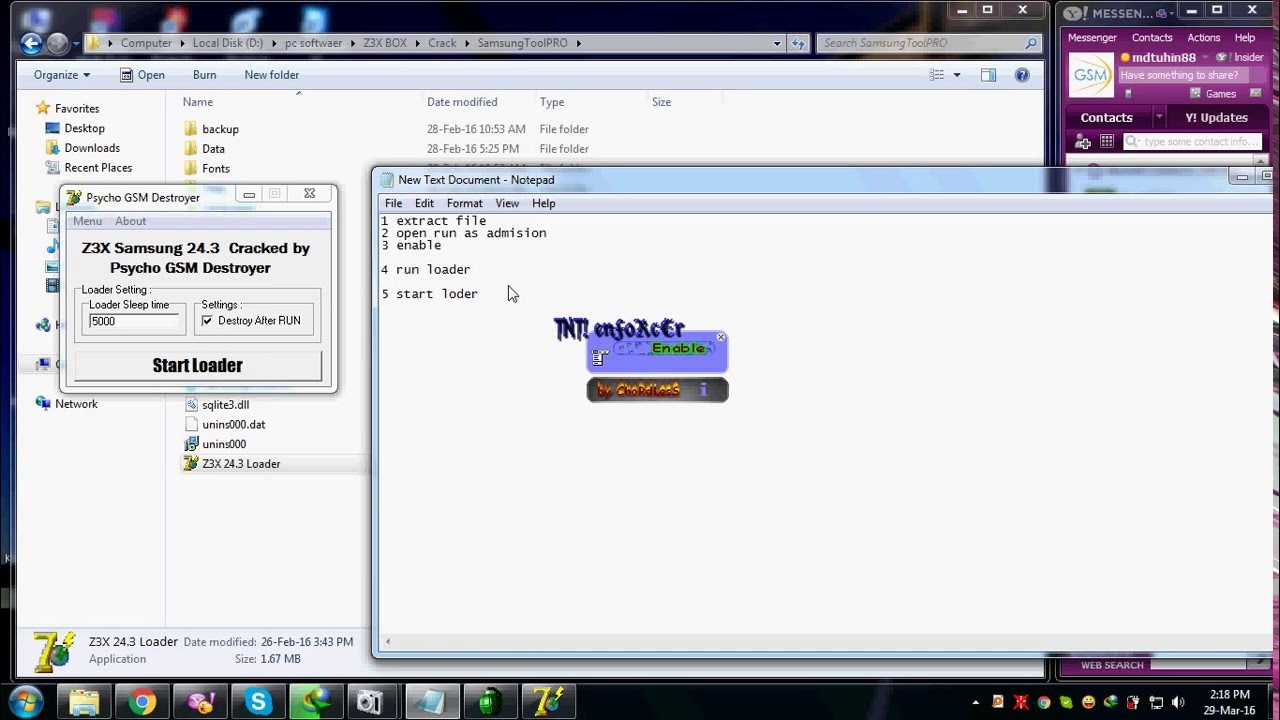Select the Fonts folder
Viewport: 1280px width, 720px height.
pos(215,169)
